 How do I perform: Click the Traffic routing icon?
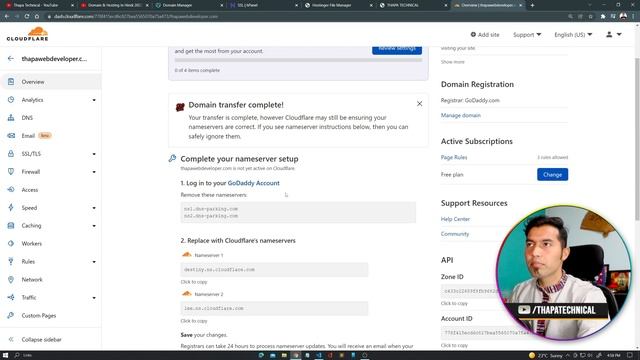click(11, 297)
